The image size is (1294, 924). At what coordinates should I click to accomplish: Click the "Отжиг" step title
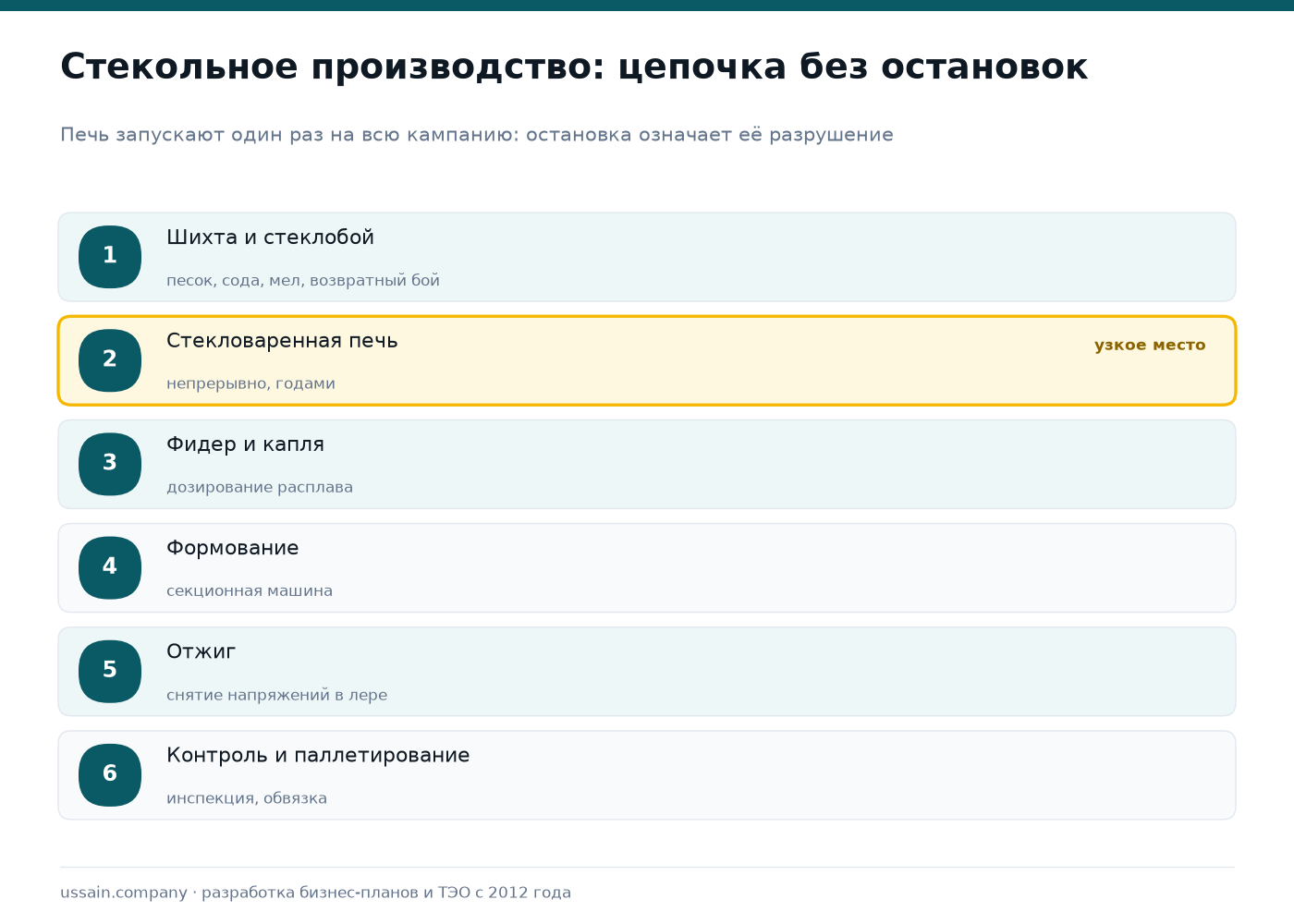201,651
